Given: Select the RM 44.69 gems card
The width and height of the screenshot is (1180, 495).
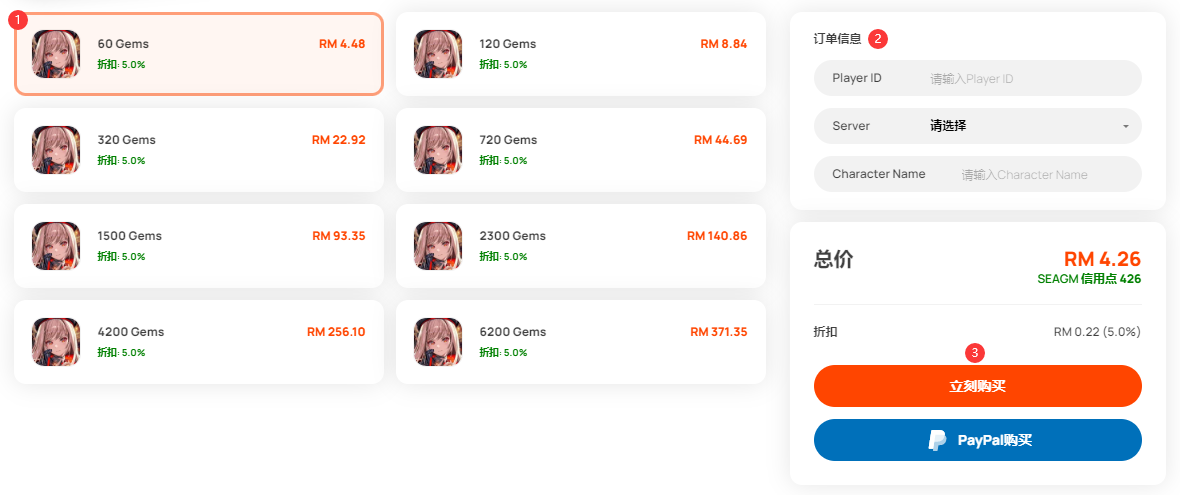Looking at the screenshot, I should [581, 150].
